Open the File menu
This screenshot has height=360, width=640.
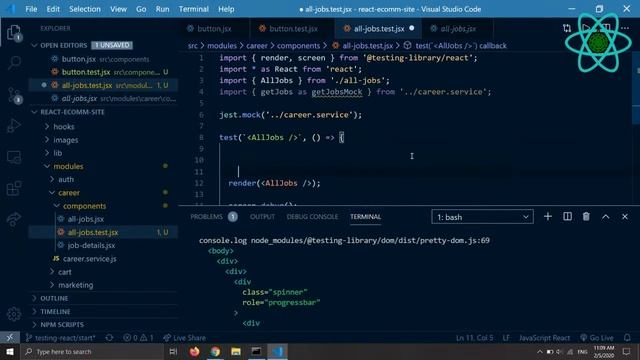31,9
